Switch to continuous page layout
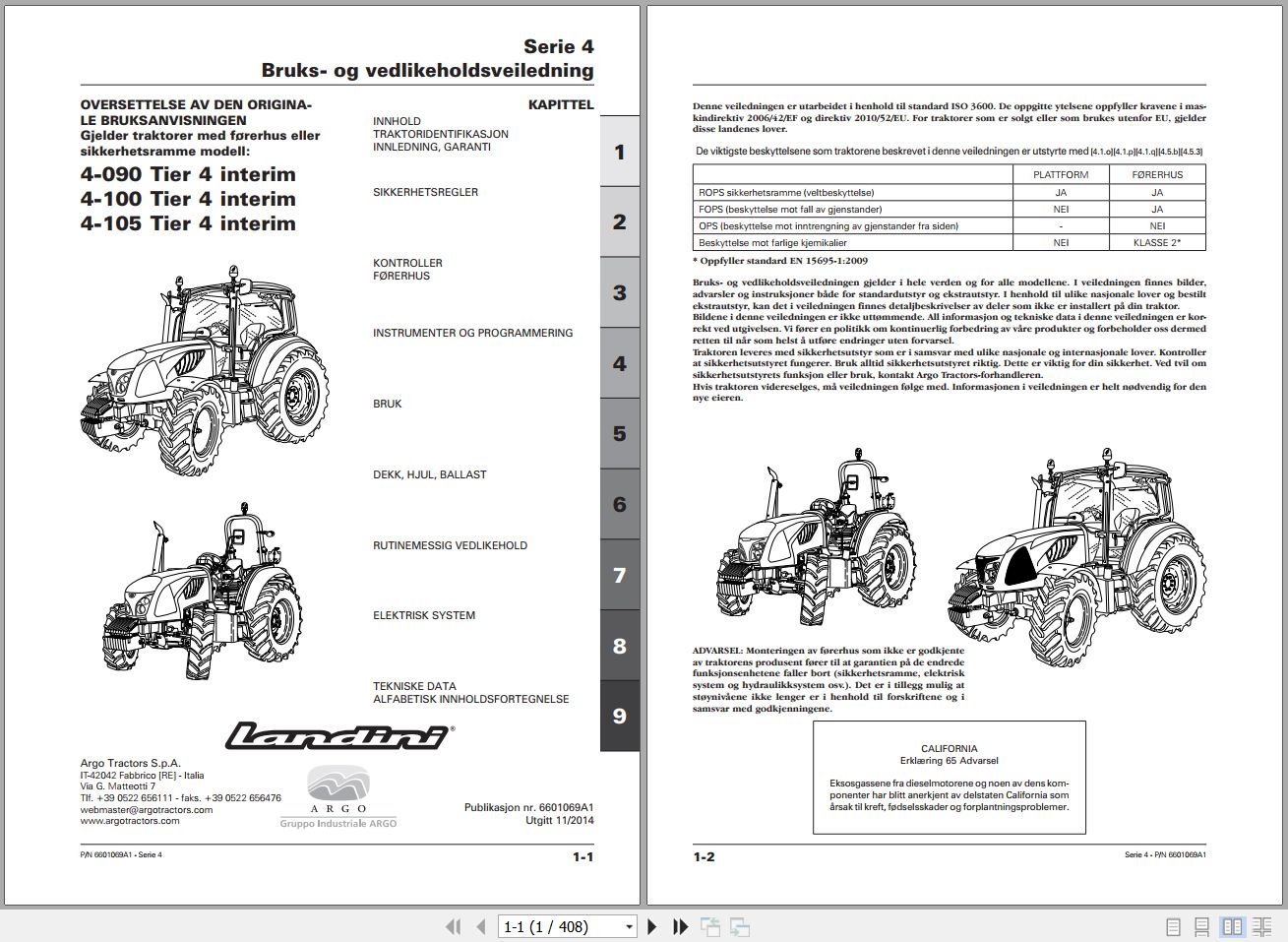 pyautogui.click(x=1201, y=926)
